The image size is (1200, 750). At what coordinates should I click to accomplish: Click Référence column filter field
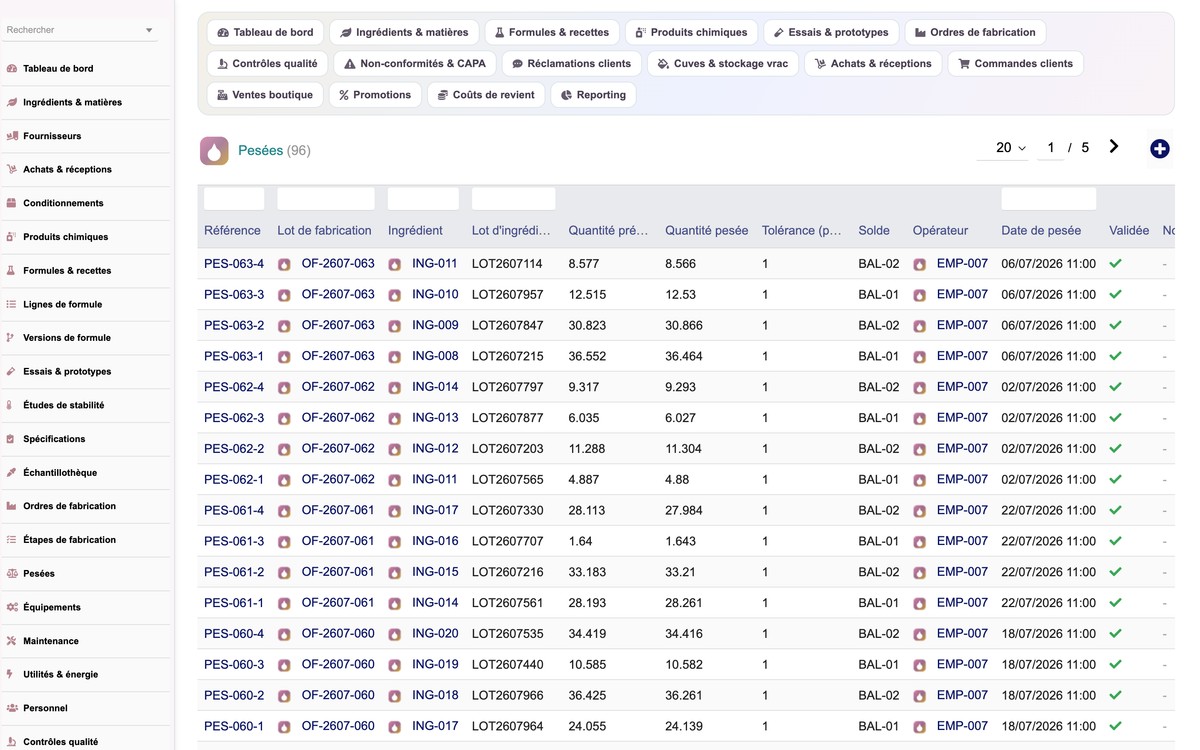click(234, 198)
